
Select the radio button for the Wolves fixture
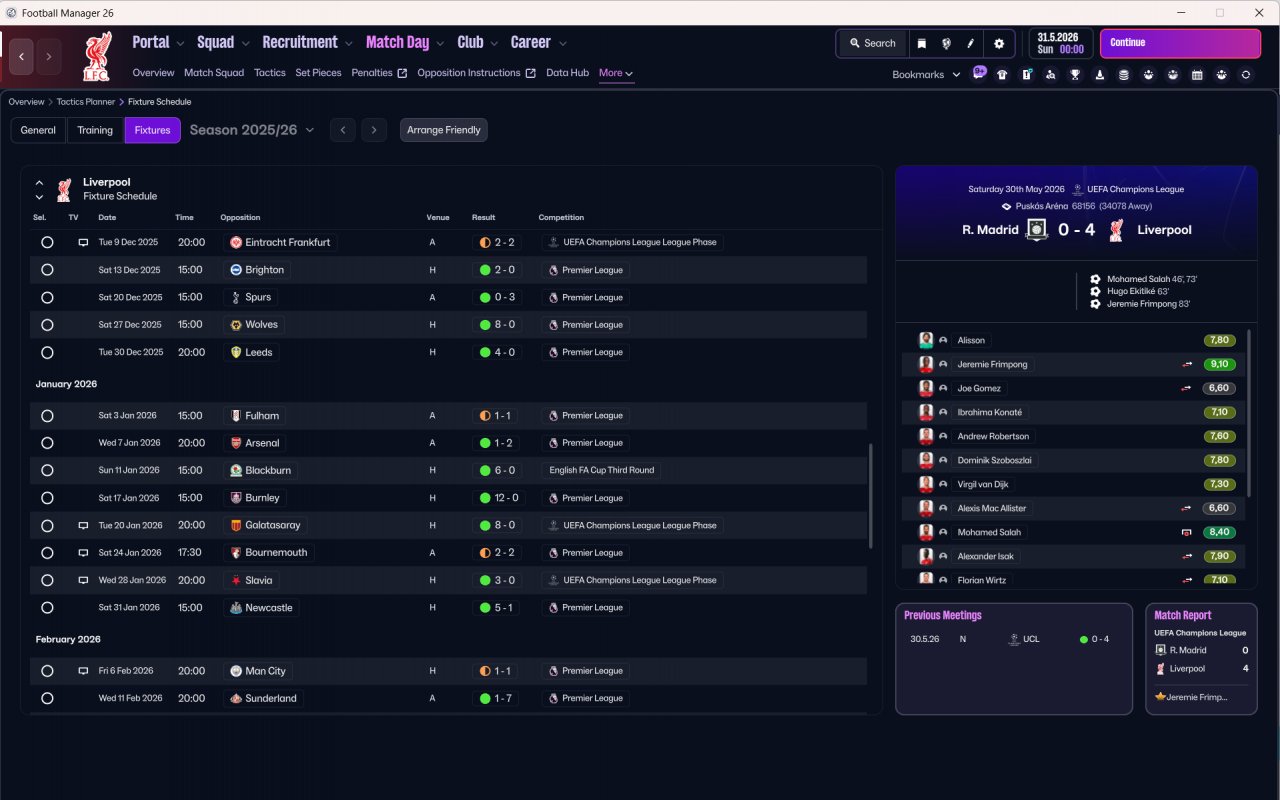click(47, 325)
